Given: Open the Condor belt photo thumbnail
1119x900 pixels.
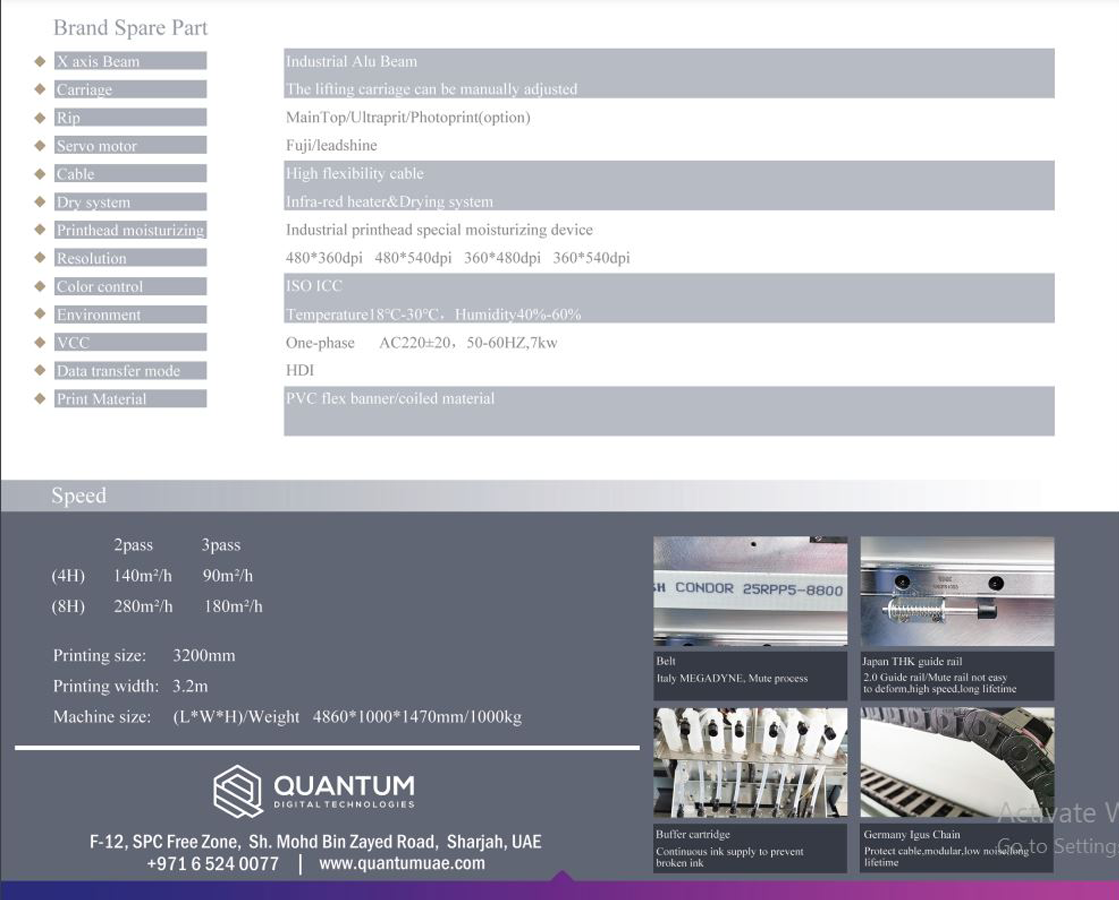Looking at the screenshot, I should coord(750,591).
